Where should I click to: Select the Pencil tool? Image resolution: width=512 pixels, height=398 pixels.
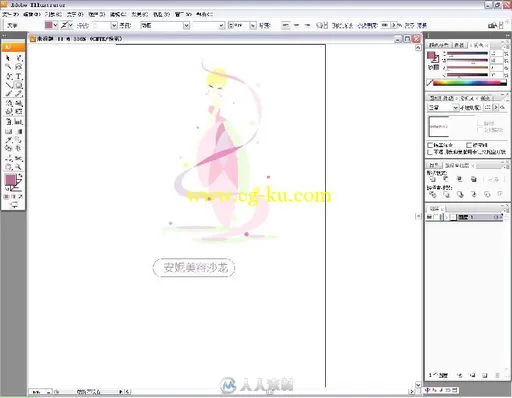point(19,94)
